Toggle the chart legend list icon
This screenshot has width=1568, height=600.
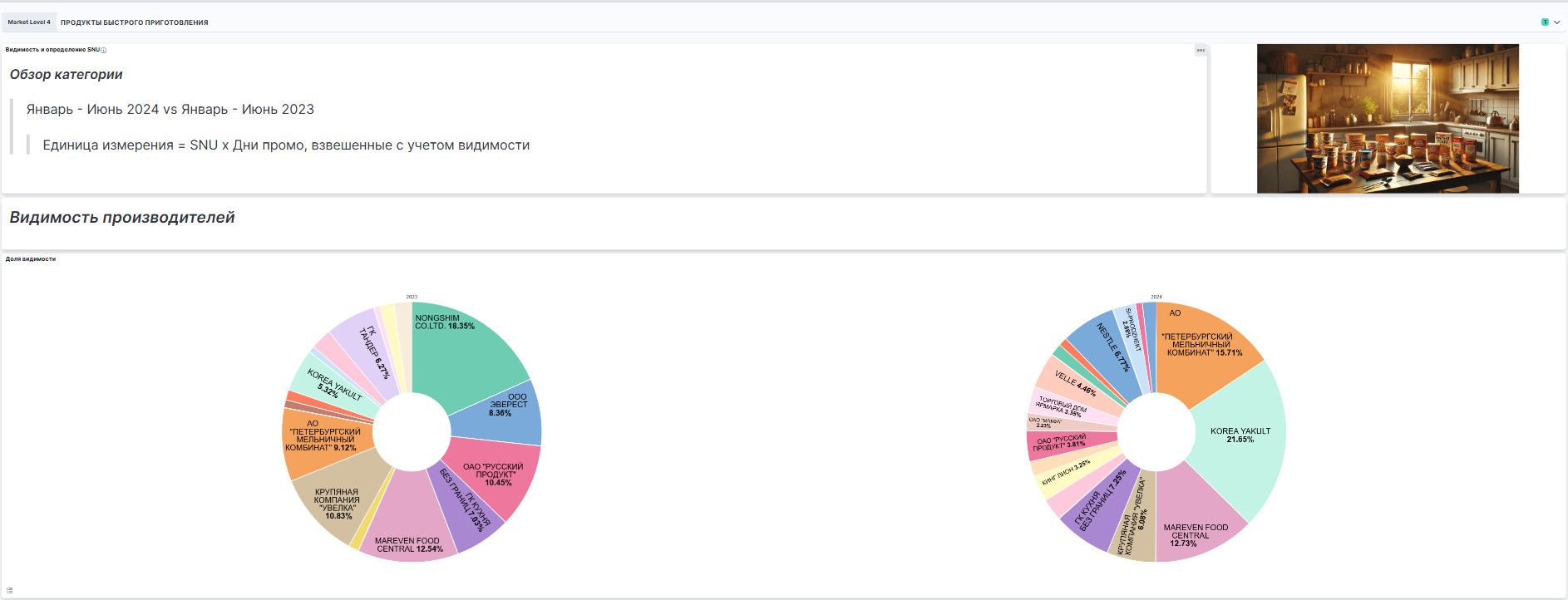point(10,590)
